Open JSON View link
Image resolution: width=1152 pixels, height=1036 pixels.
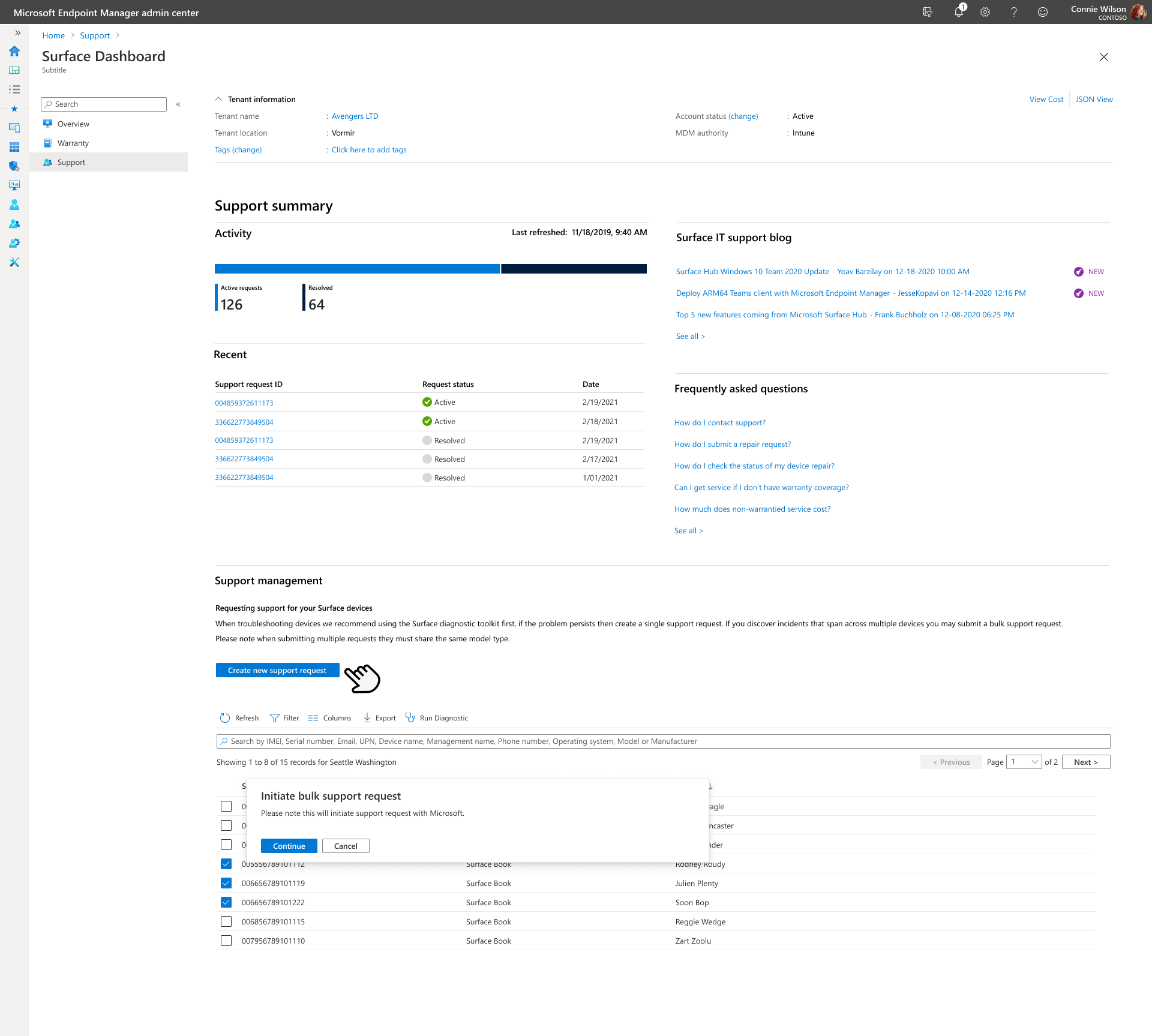(x=1094, y=99)
